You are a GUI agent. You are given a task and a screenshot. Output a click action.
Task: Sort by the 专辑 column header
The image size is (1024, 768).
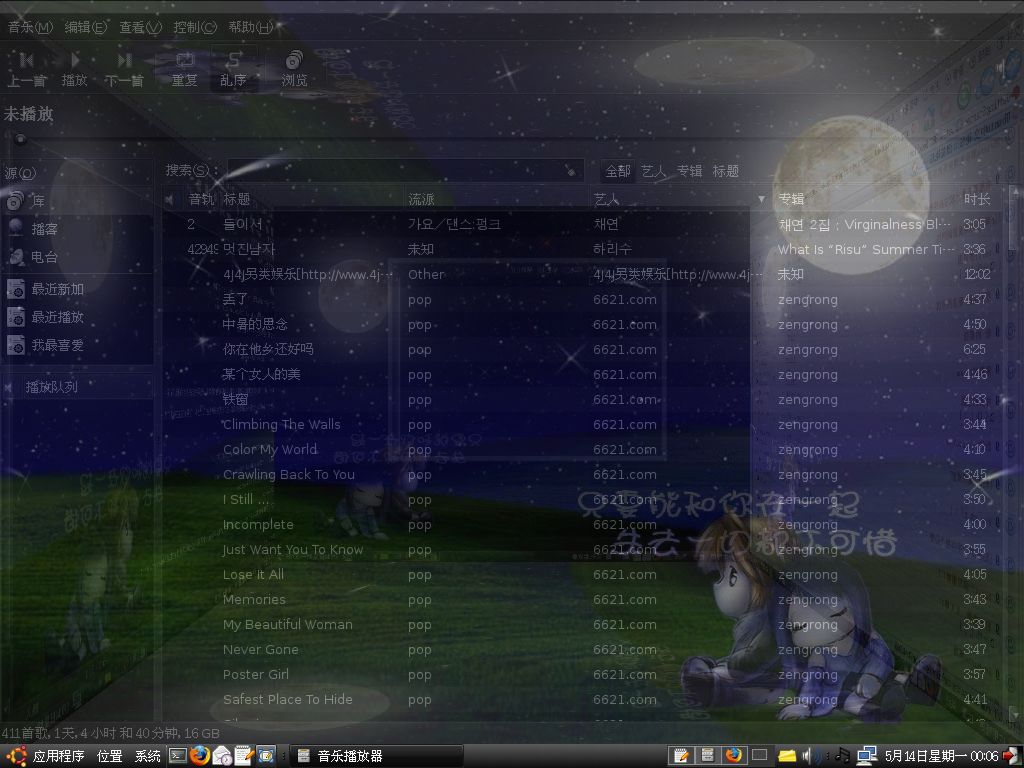[x=866, y=199]
